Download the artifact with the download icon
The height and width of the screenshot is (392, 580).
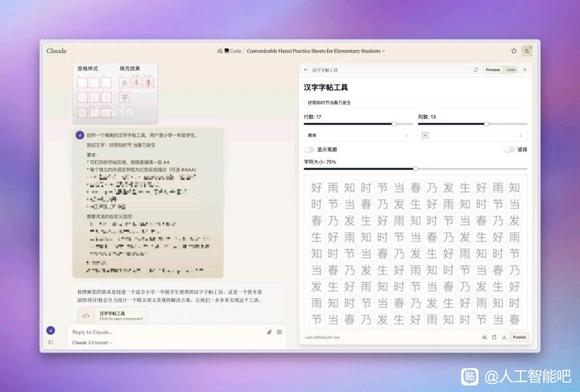[504, 337]
